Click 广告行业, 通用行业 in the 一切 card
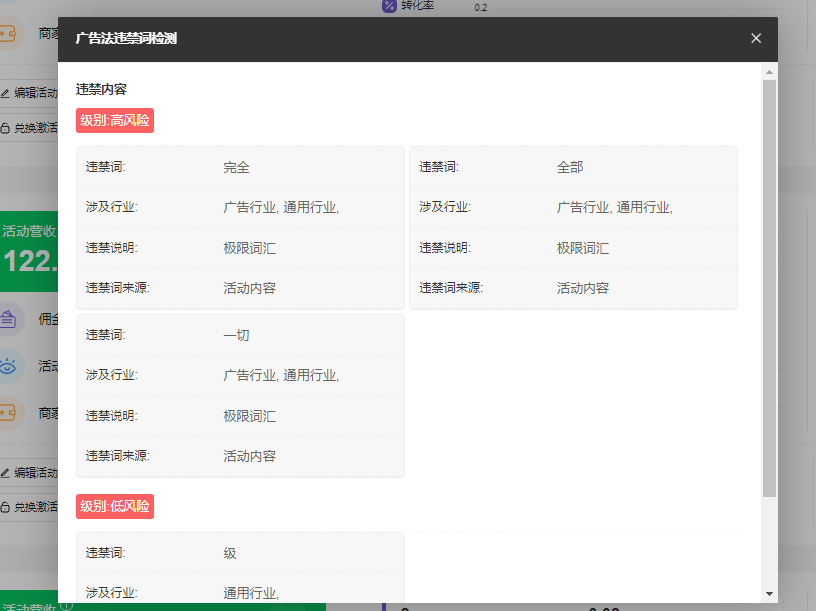Image resolution: width=816 pixels, height=611 pixels. click(x=281, y=376)
